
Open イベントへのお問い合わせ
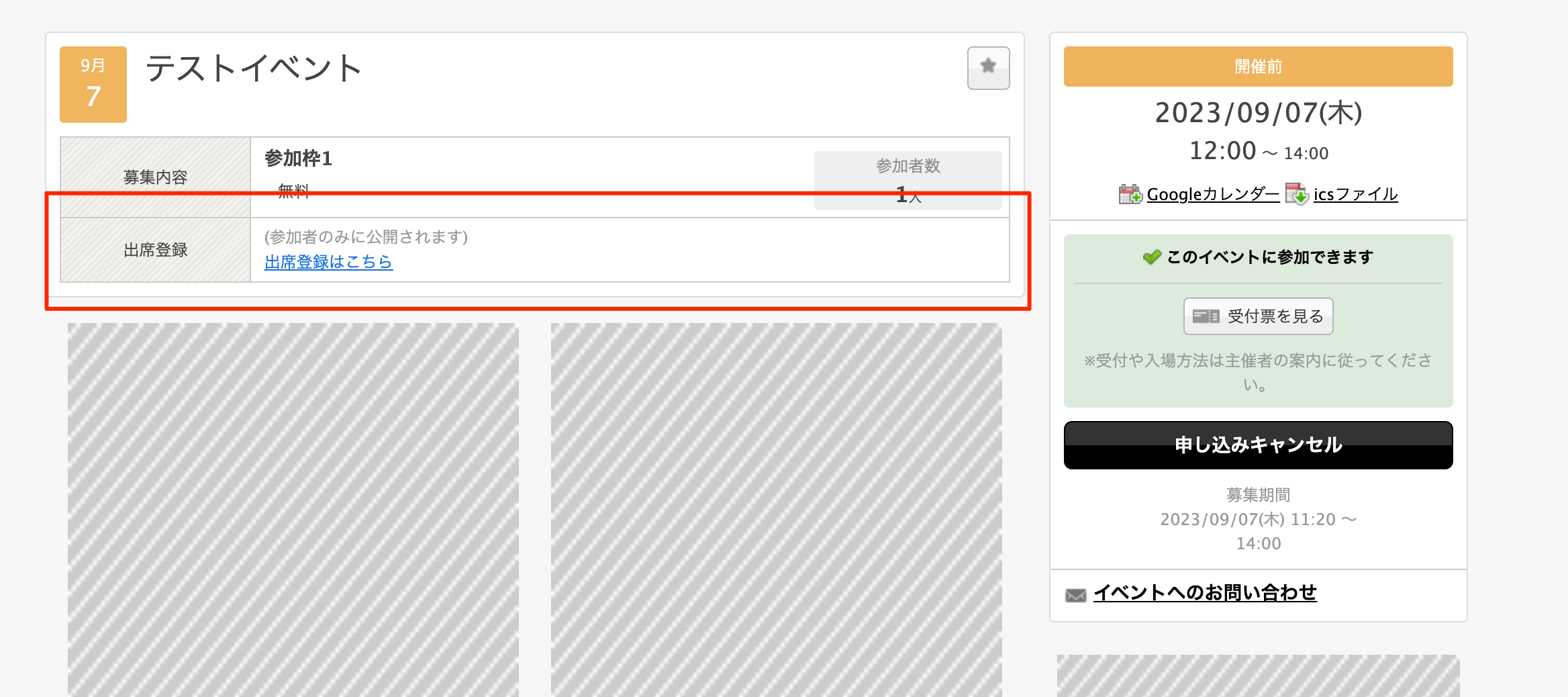pos(1206,594)
